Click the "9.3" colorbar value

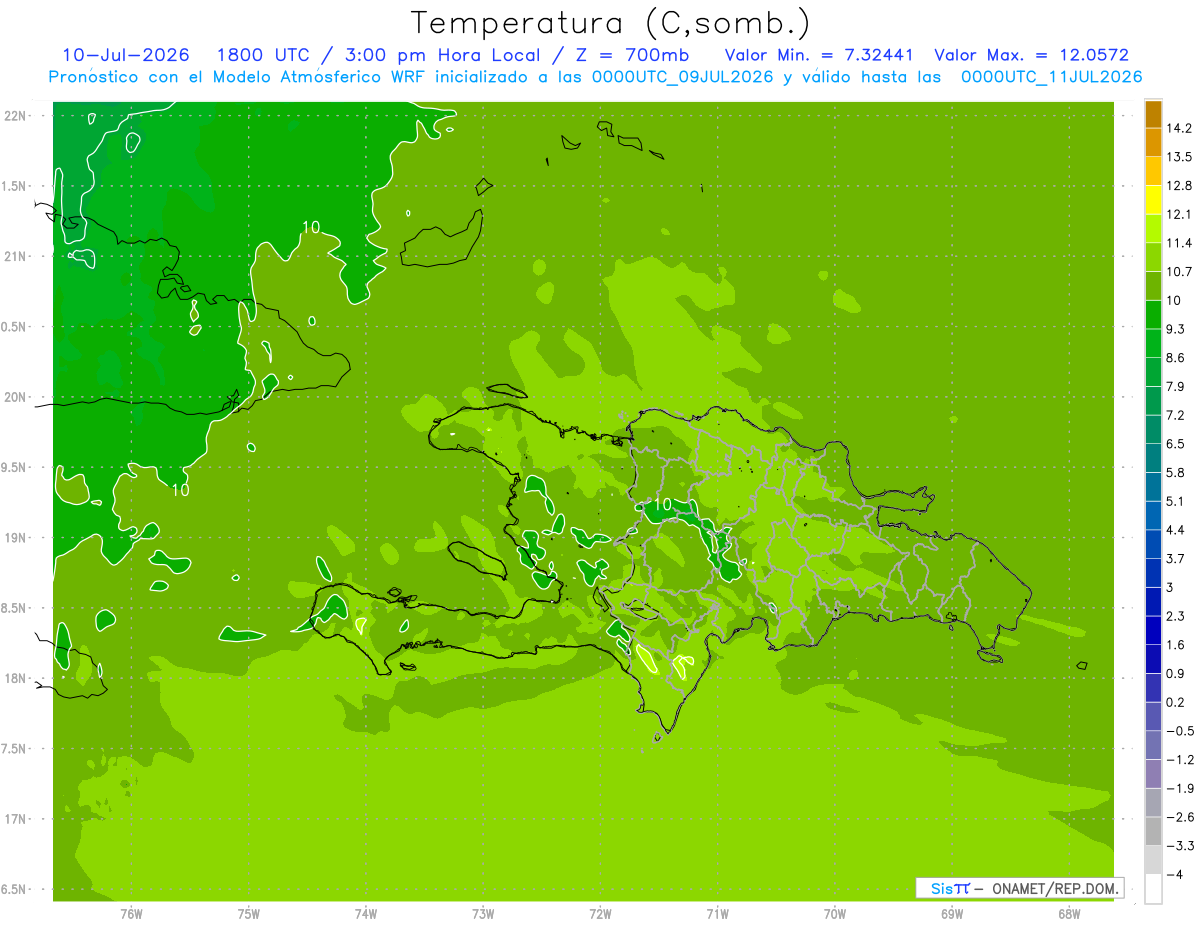tap(1176, 329)
